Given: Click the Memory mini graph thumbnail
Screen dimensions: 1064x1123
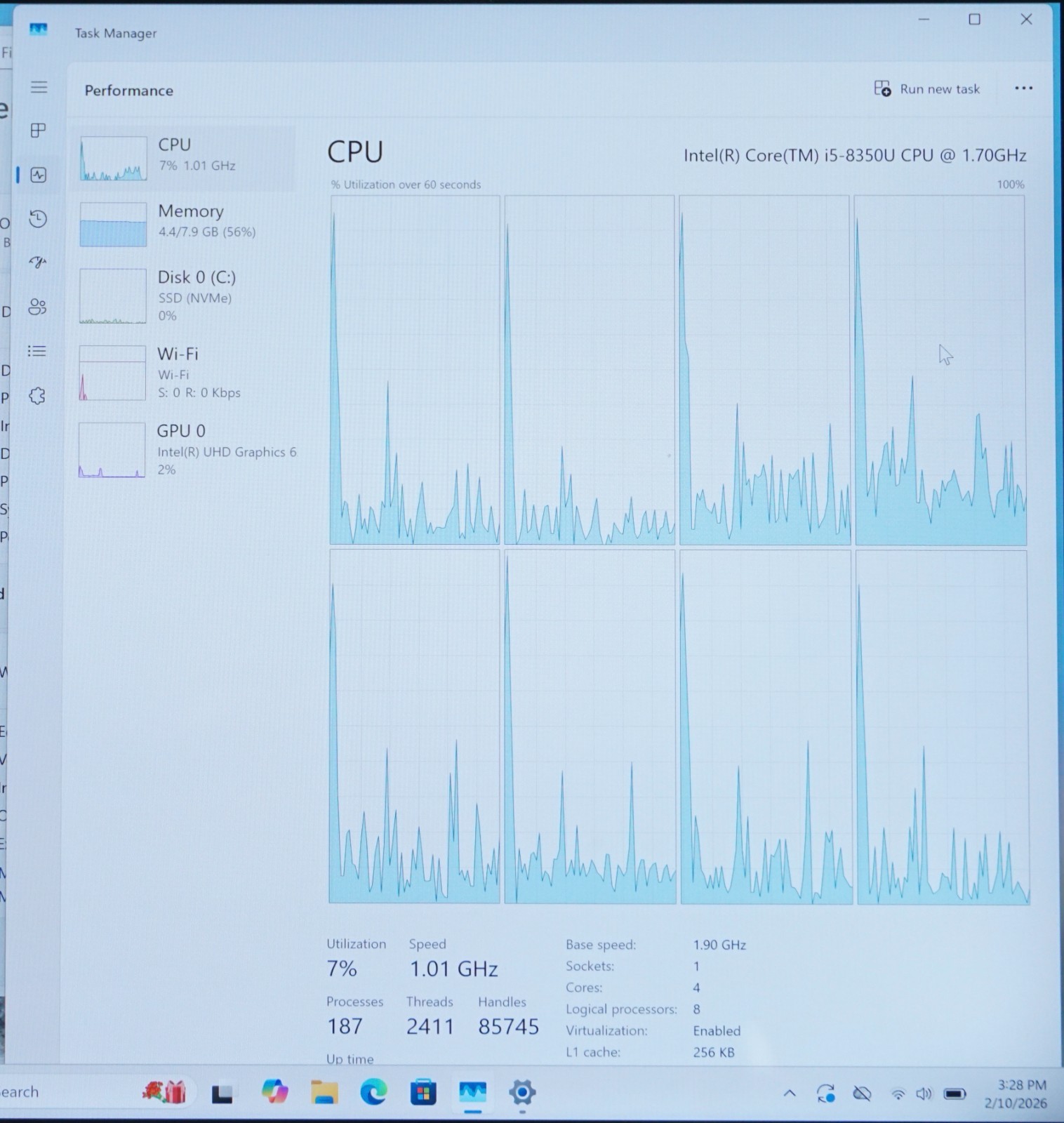Looking at the screenshot, I should point(113,225).
